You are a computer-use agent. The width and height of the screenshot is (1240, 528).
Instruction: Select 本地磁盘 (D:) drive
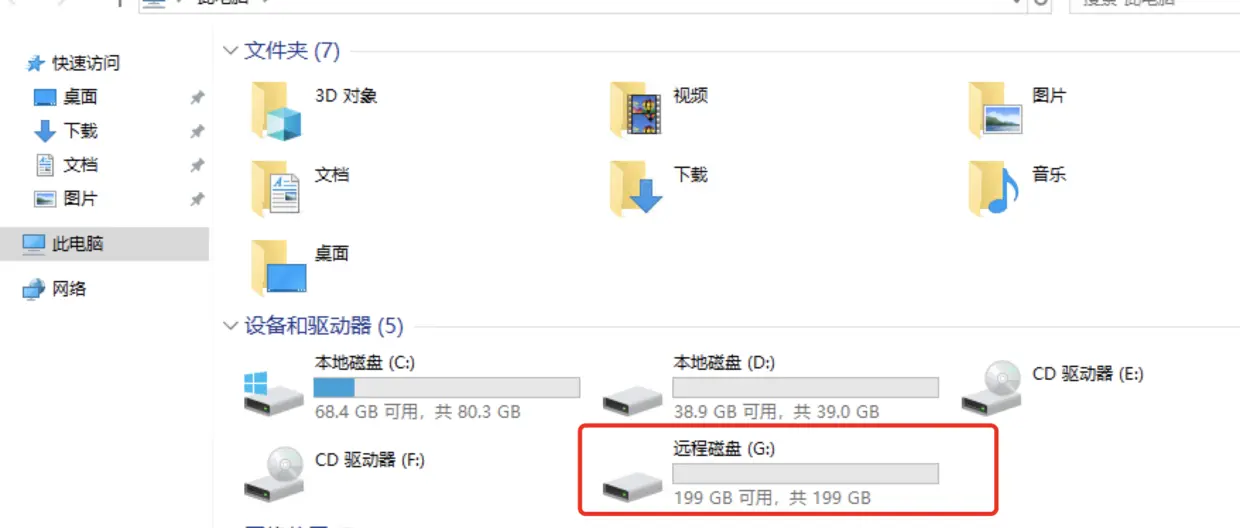point(771,386)
